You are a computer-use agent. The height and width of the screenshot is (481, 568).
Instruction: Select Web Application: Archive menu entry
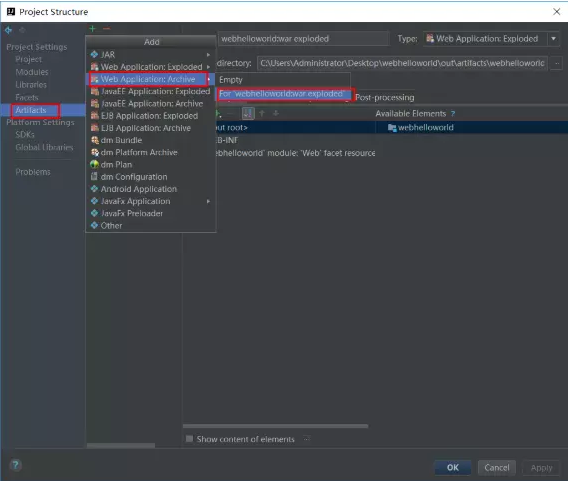click(149, 79)
